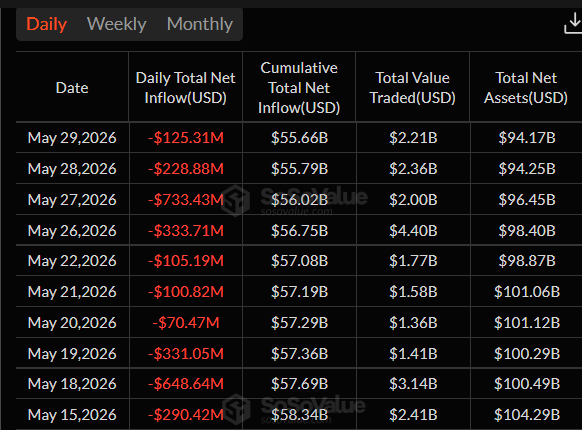The image size is (582, 430).
Task: Click the $101.06B net assets cell
Action: click(x=527, y=291)
